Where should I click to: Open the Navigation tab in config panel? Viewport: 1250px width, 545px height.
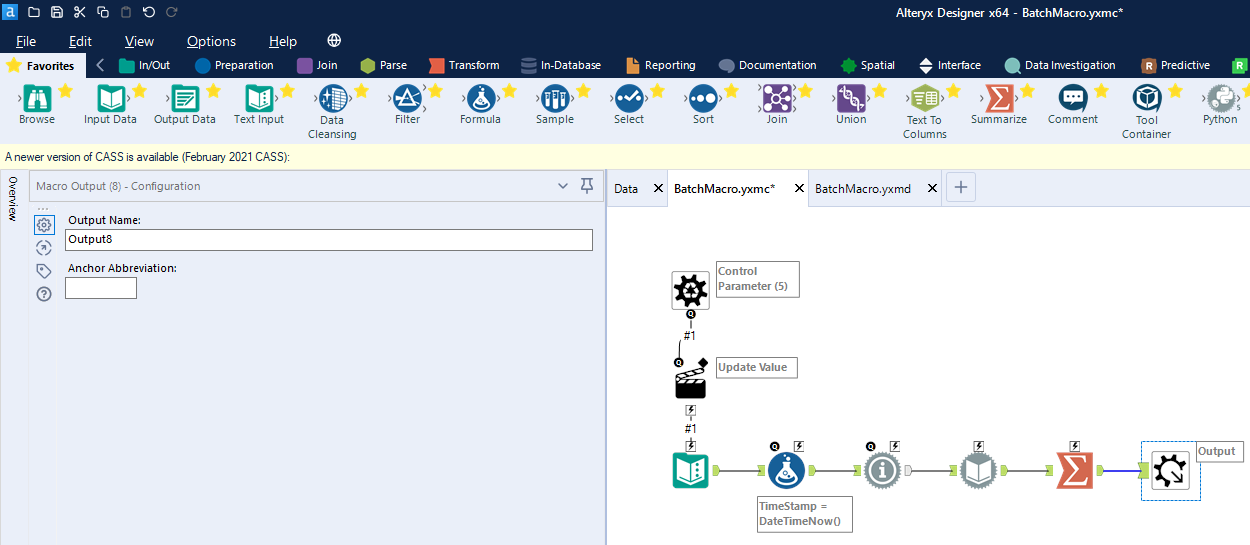[44, 248]
